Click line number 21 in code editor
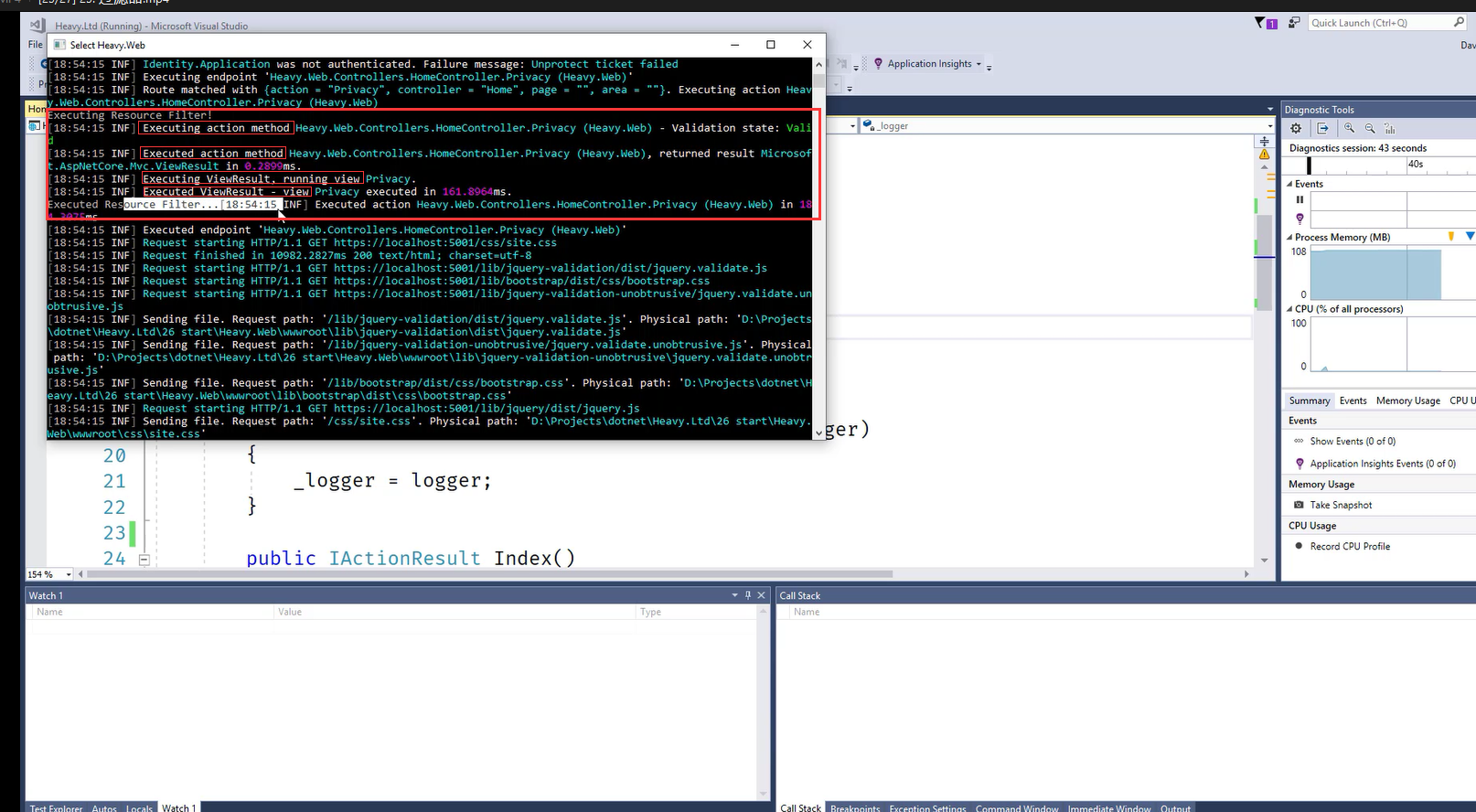The width and height of the screenshot is (1476, 812). click(x=113, y=481)
